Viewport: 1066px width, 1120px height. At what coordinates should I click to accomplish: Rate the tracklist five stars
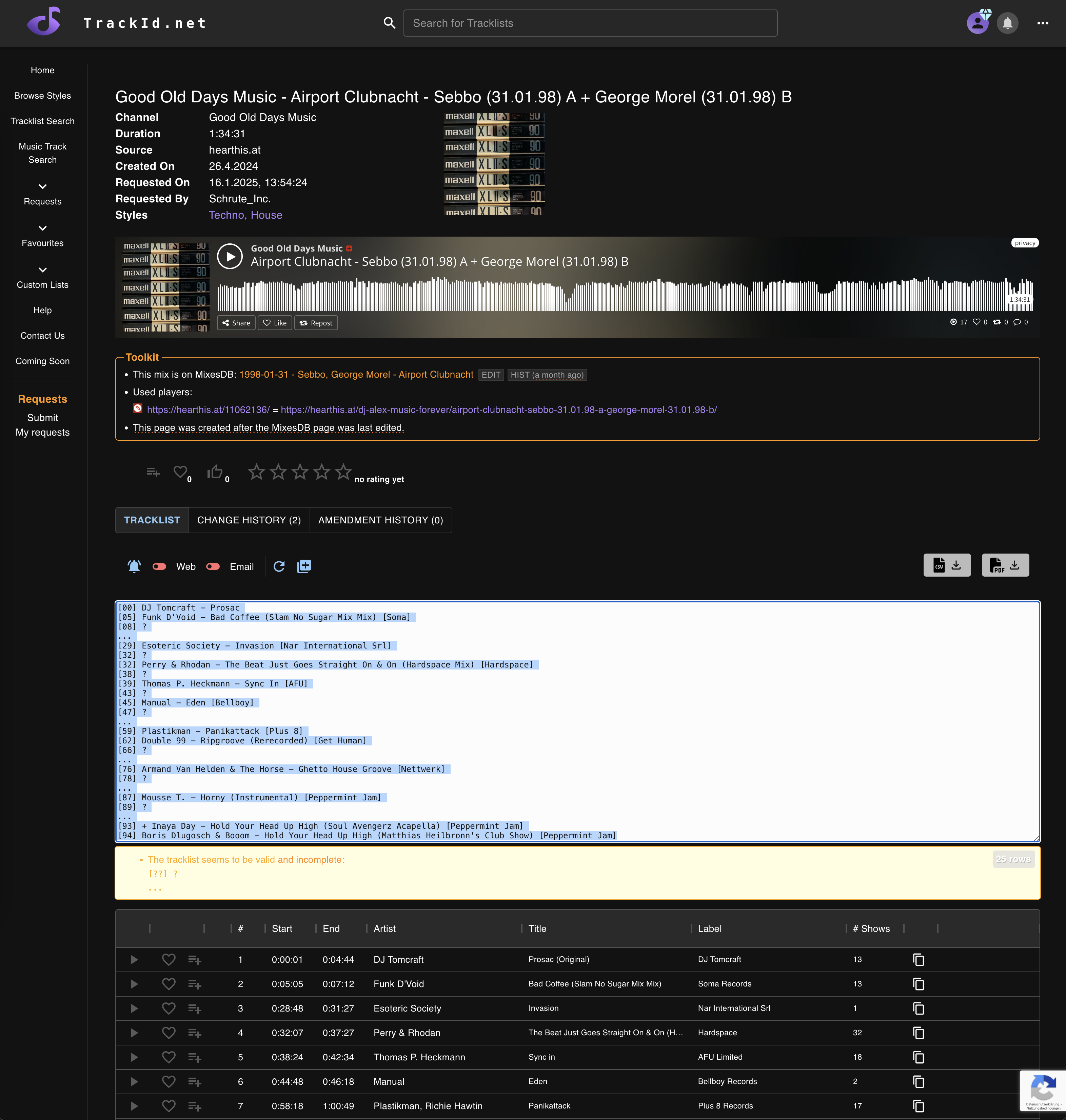[343, 472]
